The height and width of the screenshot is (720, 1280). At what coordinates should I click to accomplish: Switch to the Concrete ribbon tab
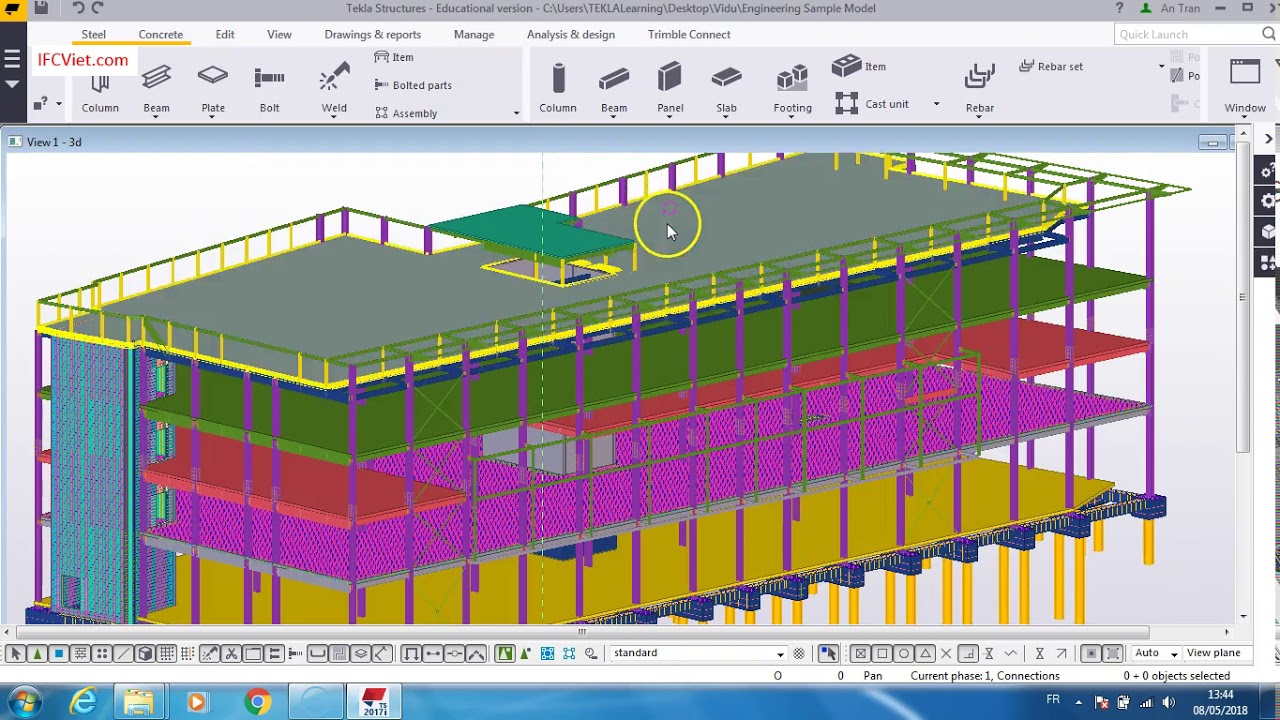[x=161, y=34]
